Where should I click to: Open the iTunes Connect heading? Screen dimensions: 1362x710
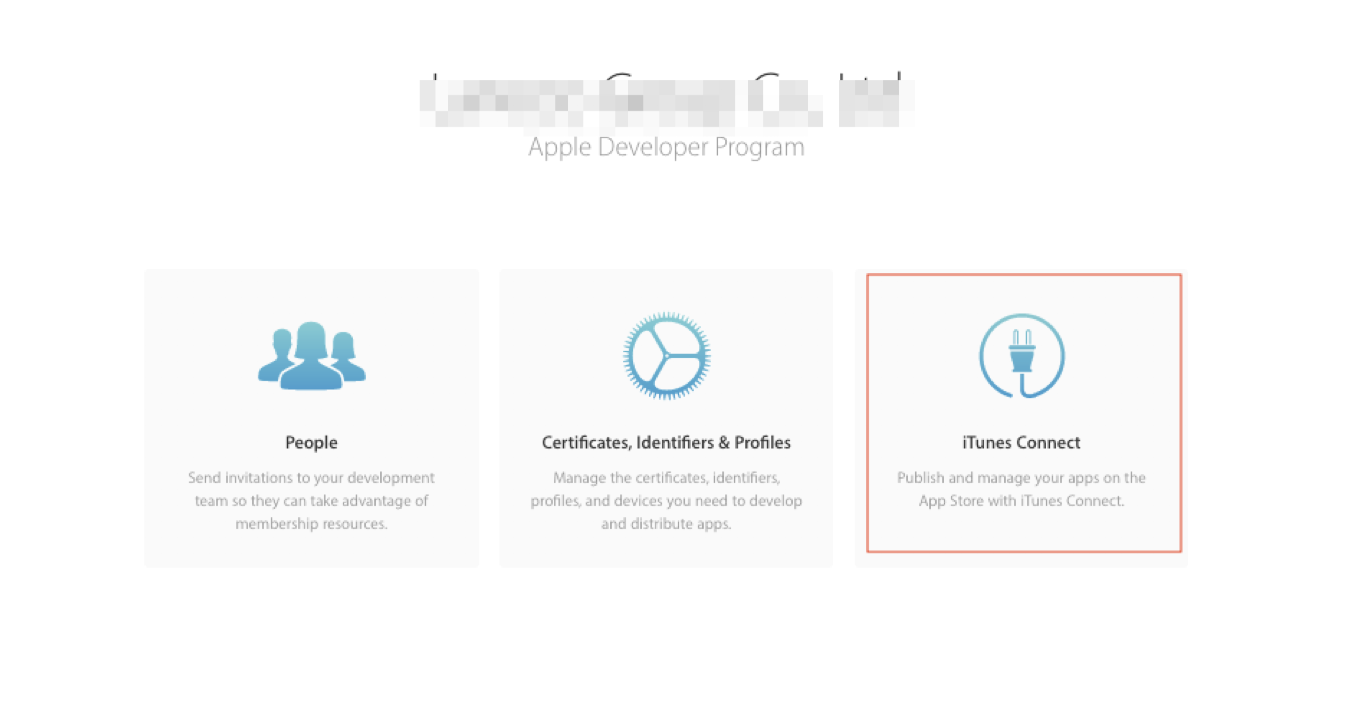pos(1021,442)
